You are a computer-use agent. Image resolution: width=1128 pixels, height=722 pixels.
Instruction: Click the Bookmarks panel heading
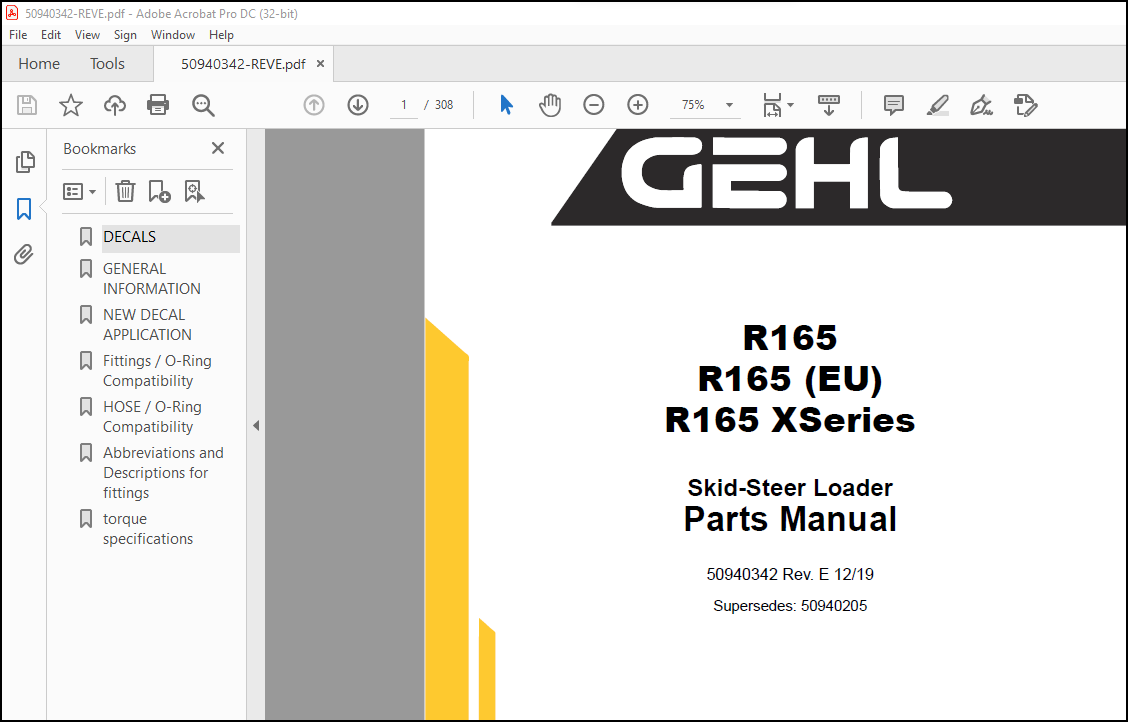point(99,149)
